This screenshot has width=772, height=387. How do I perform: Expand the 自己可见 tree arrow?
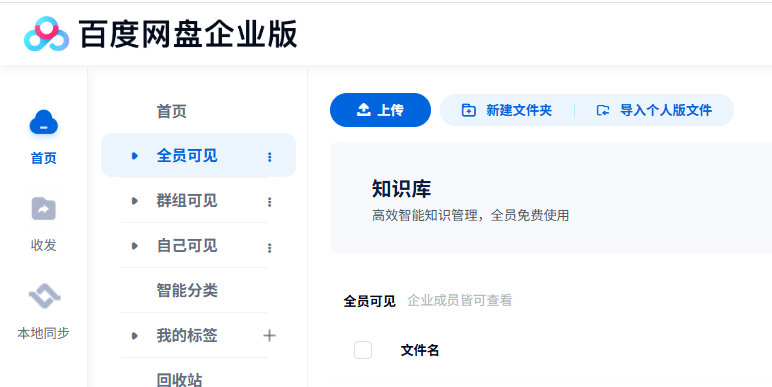(x=135, y=246)
